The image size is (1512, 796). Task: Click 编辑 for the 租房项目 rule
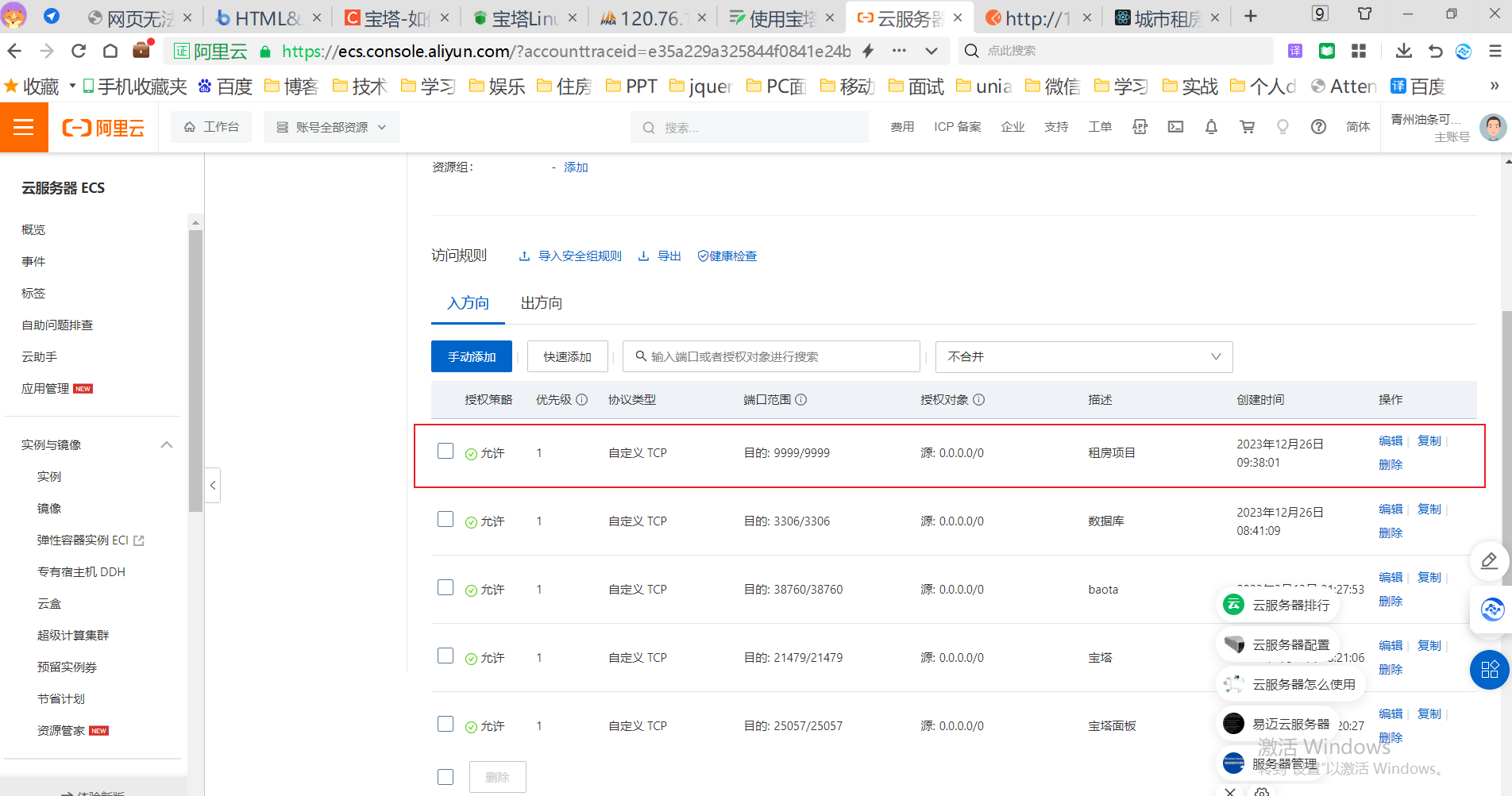pos(1390,441)
